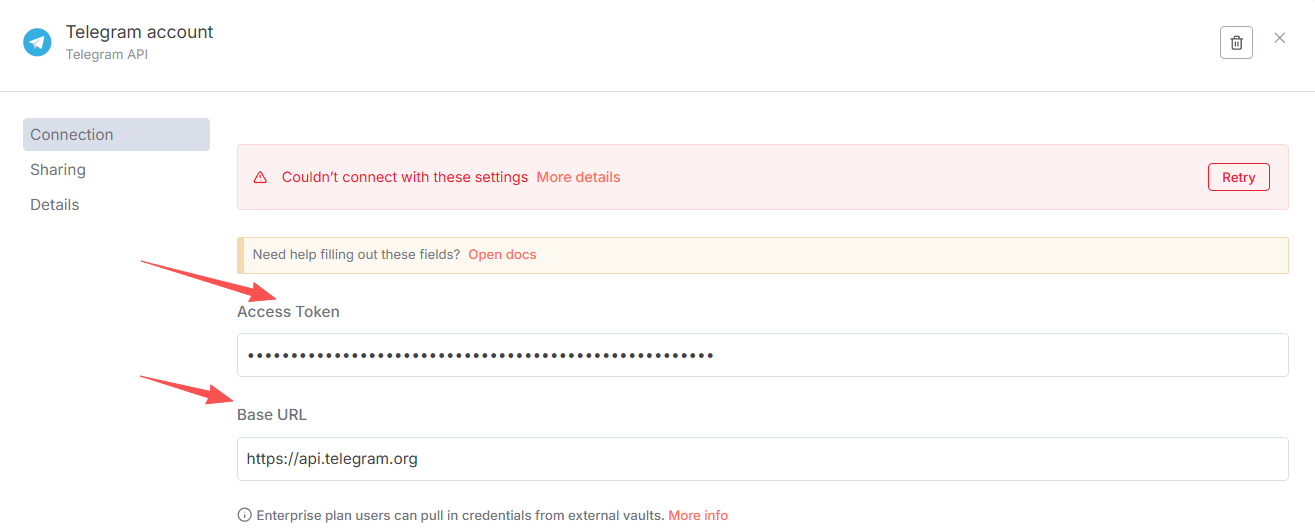The width and height of the screenshot is (1315, 532).
Task: Click the red warning triangle icon
Action: pos(260,177)
